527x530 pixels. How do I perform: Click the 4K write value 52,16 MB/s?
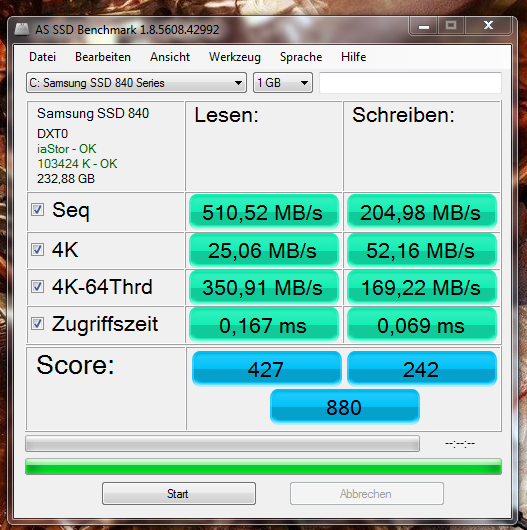[x=422, y=250]
